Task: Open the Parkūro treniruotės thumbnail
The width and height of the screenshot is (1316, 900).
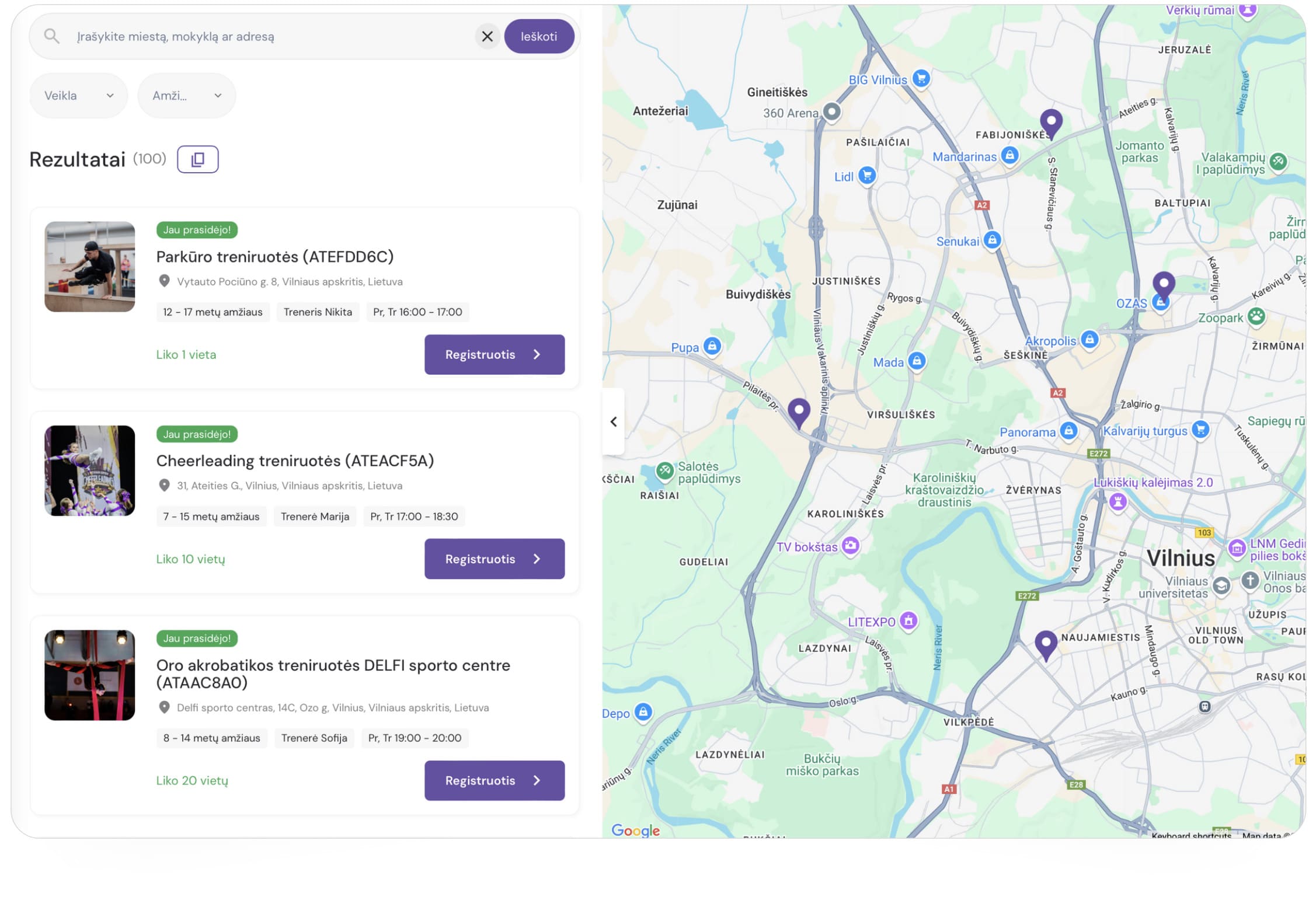Action: [x=90, y=267]
